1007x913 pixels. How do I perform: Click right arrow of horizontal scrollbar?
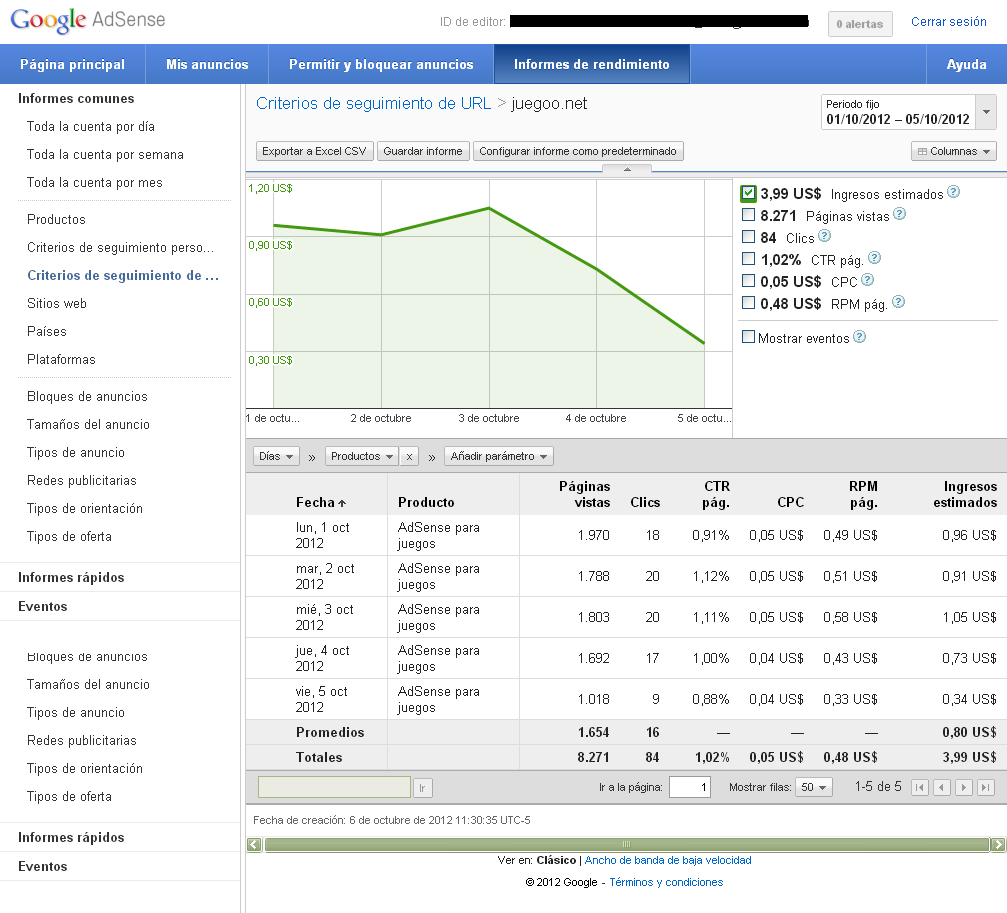click(x=998, y=844)
